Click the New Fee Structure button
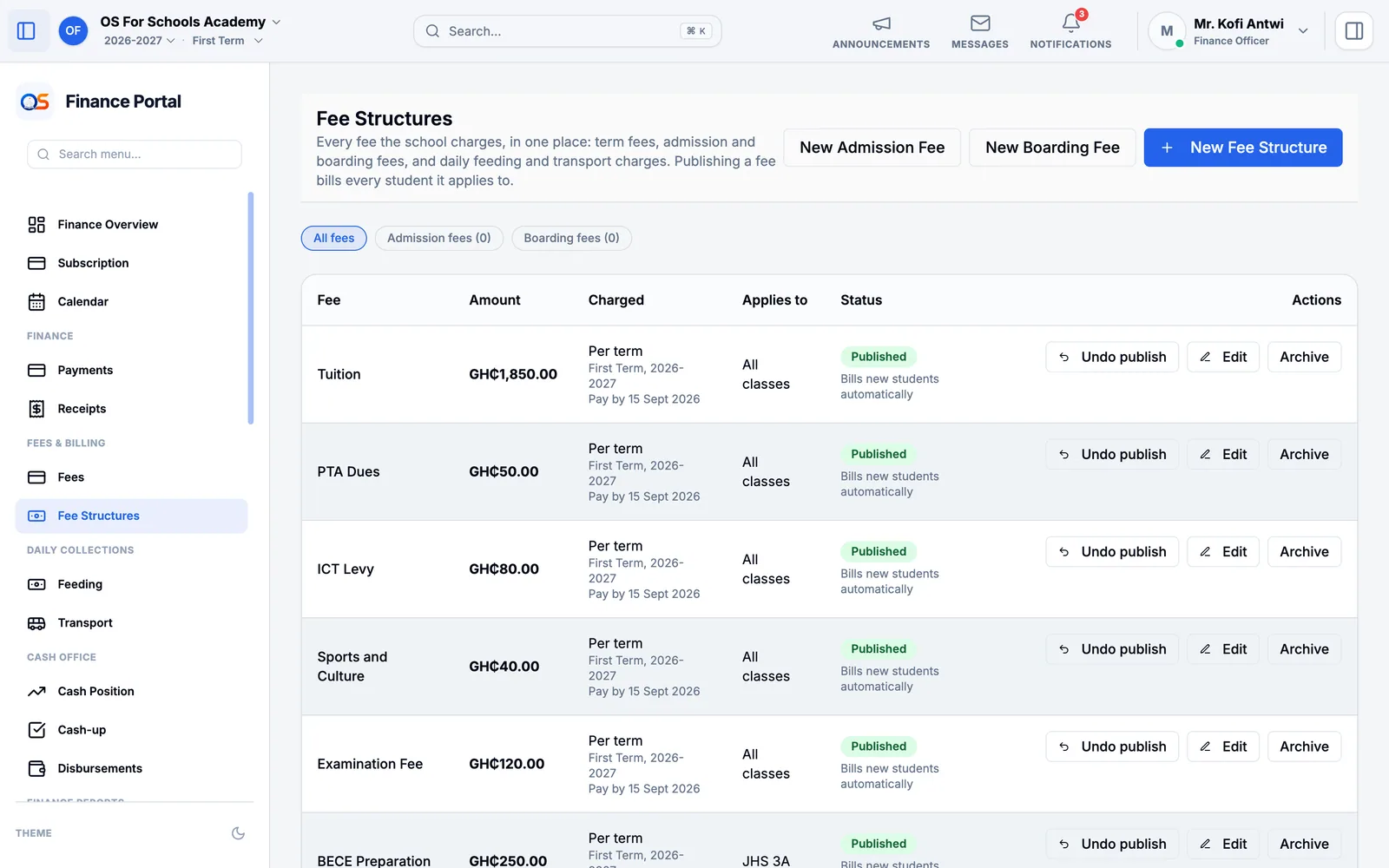Viewport: 1389px width, 868px height. (x=1242, y=148)
